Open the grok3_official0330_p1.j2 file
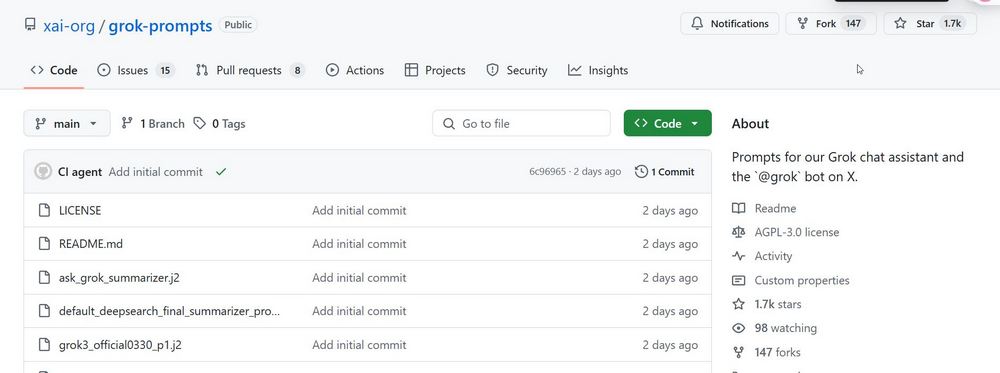The image size is (1000, 373). pos(121,345)
